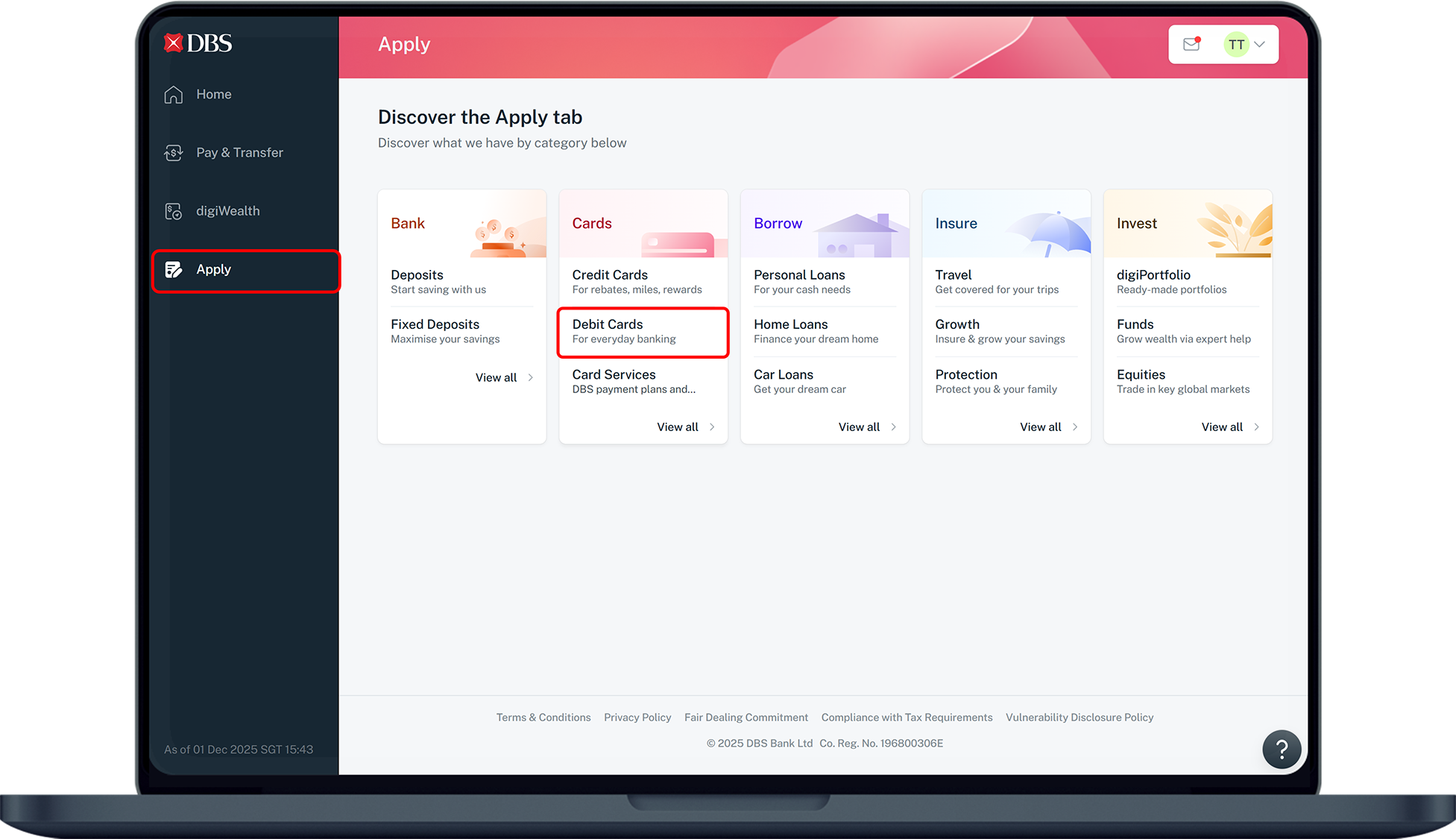Open the Terms & Conditions footer link
Screen dimensions: 1456x839
[x=543, y=717]
